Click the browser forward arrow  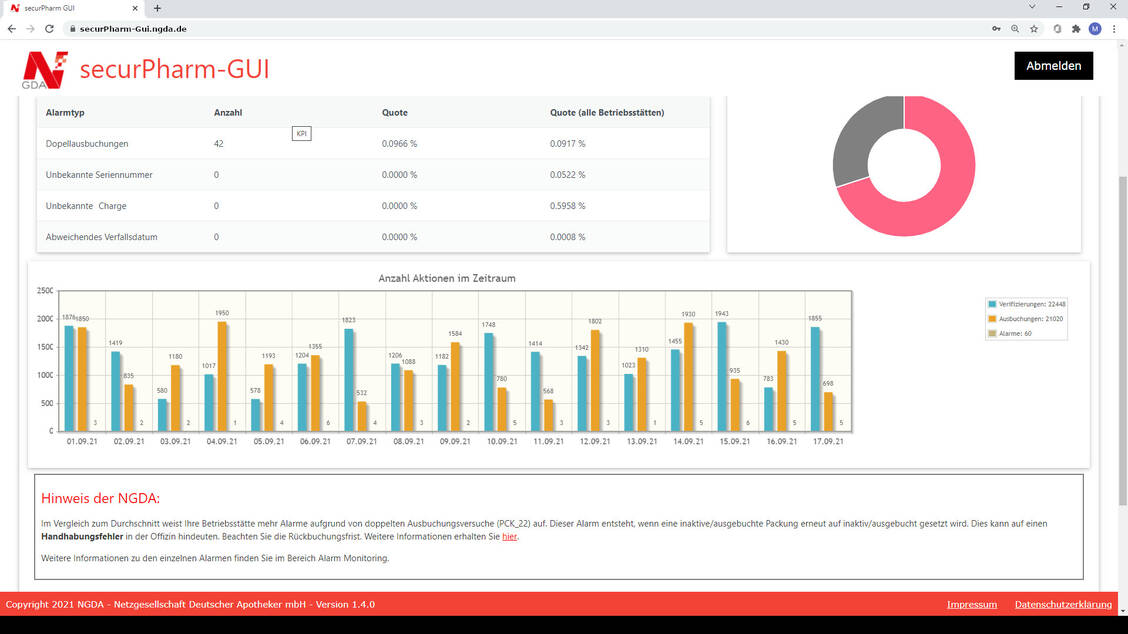[30, 29]
